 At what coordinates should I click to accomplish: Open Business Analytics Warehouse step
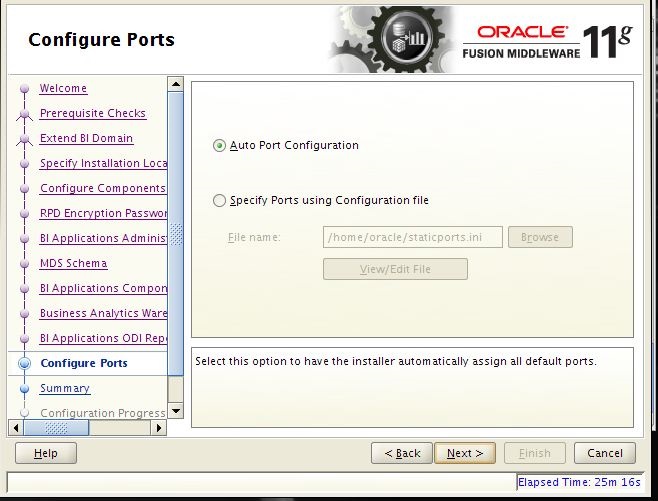click(x=103, y=313)
